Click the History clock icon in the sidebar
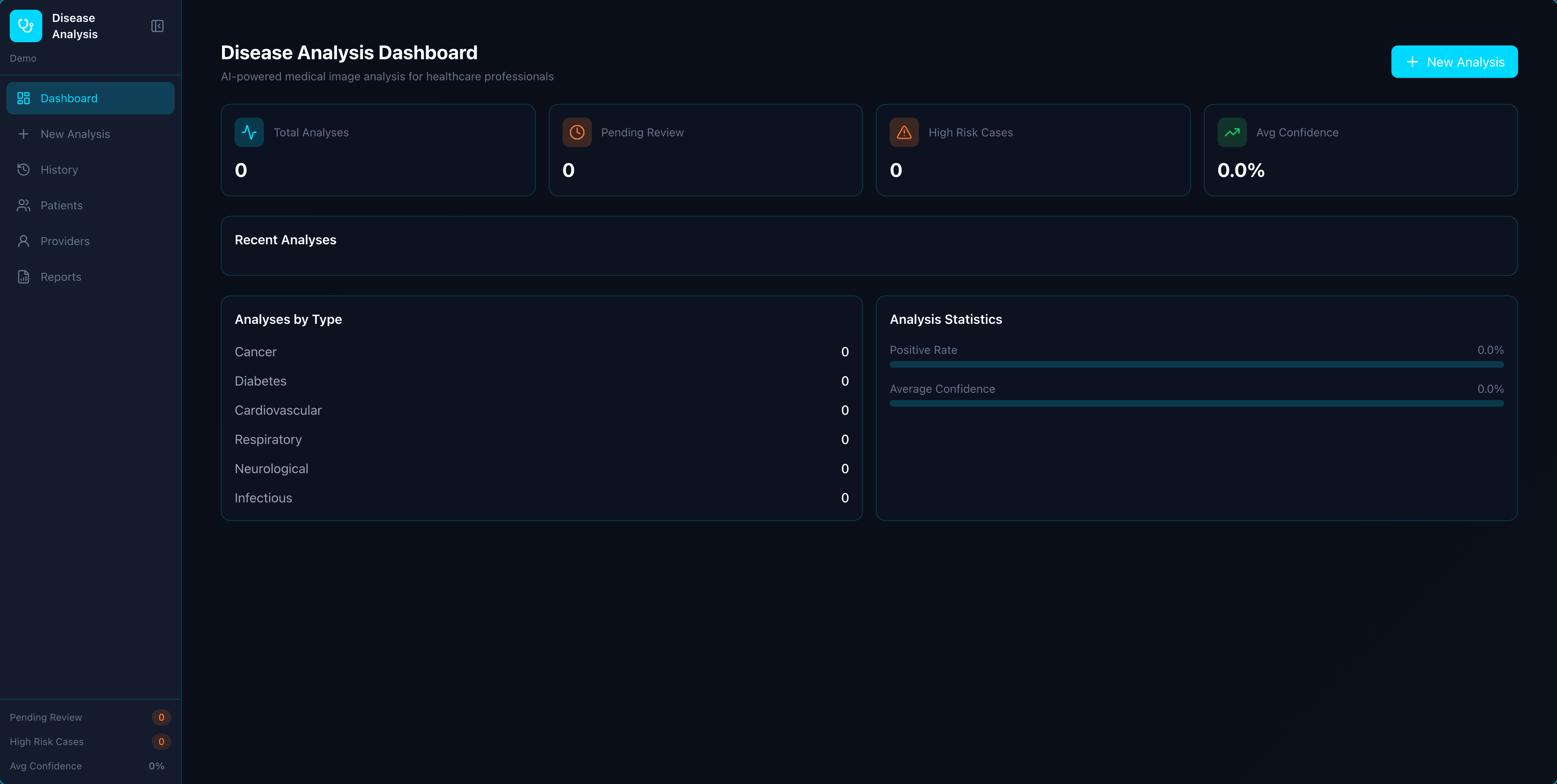1557x784 pixels. [24, 170]
